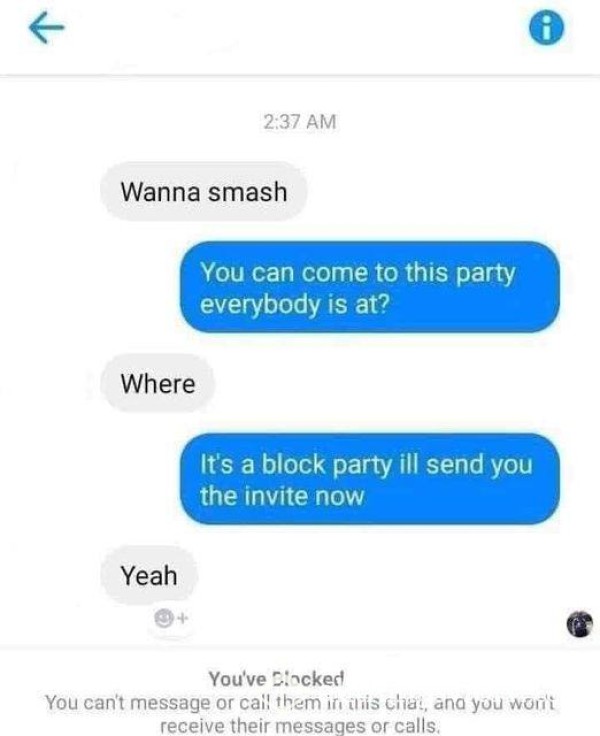Tap the You've Blocked notice heading

tap(276, 678)
